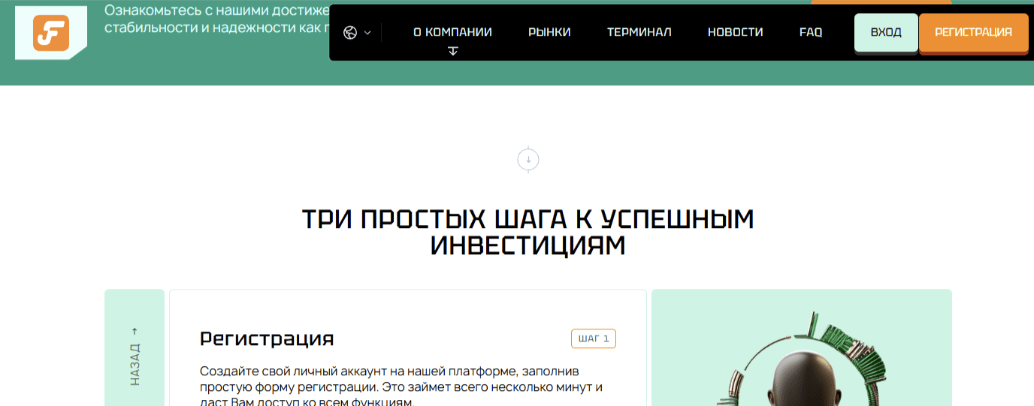
Task: Open the О КОМПАНИИ menu
Action: pyautogui.click(x=452, y=32)
